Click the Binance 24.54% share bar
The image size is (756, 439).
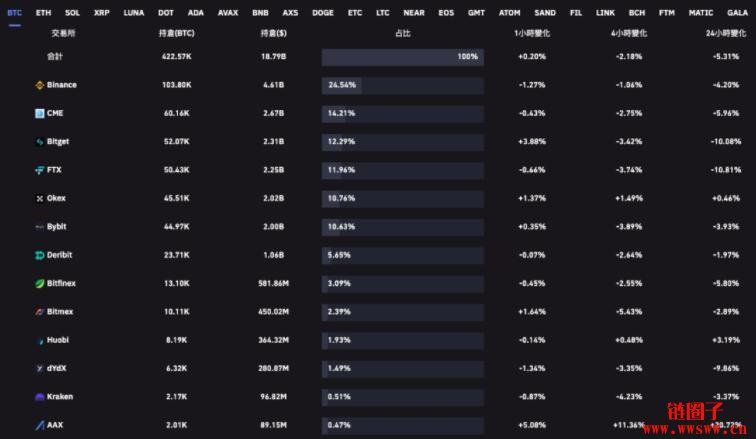pos(403,85)
